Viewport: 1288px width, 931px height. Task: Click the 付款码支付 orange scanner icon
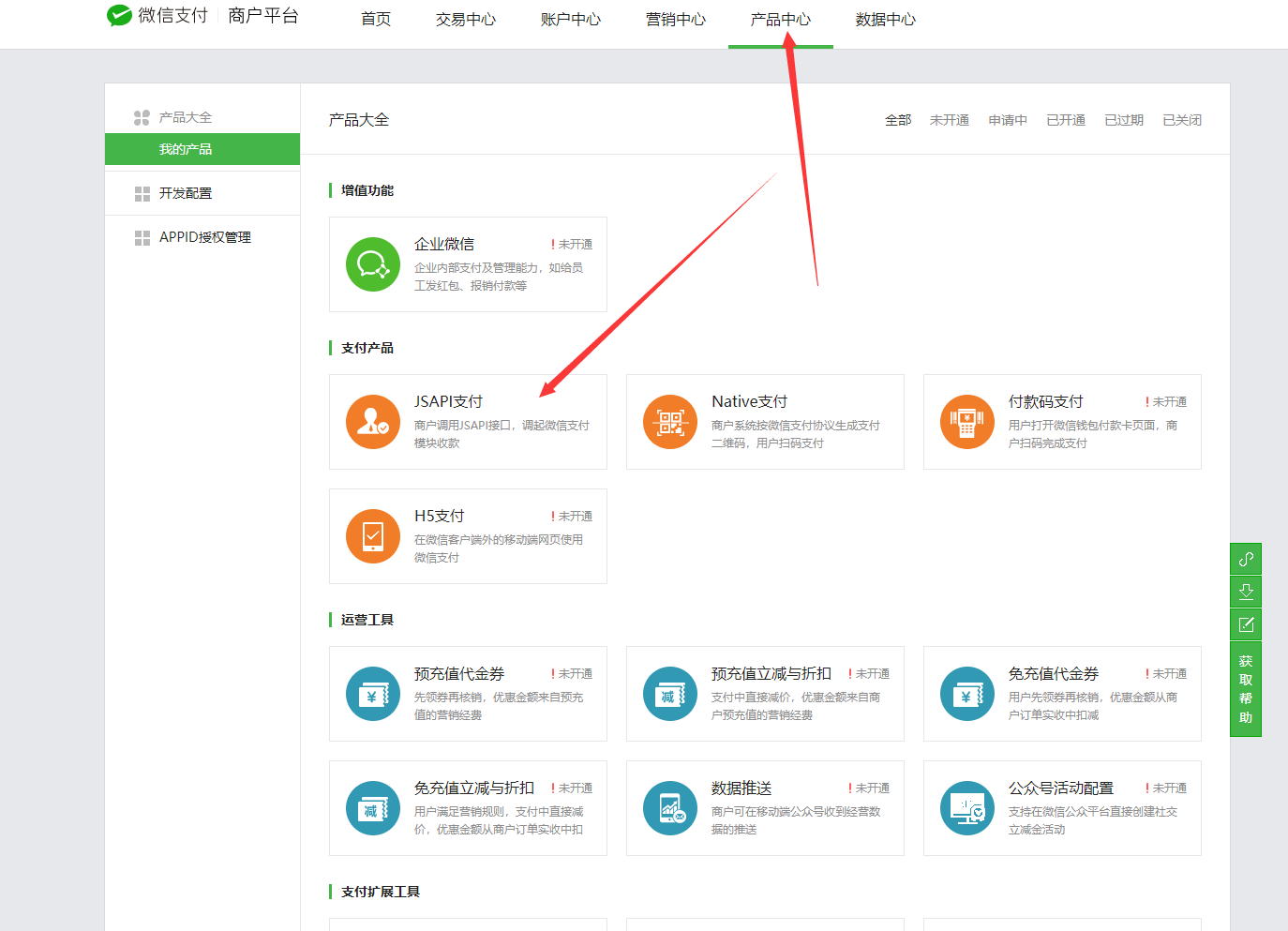click(x=967, y=422)
